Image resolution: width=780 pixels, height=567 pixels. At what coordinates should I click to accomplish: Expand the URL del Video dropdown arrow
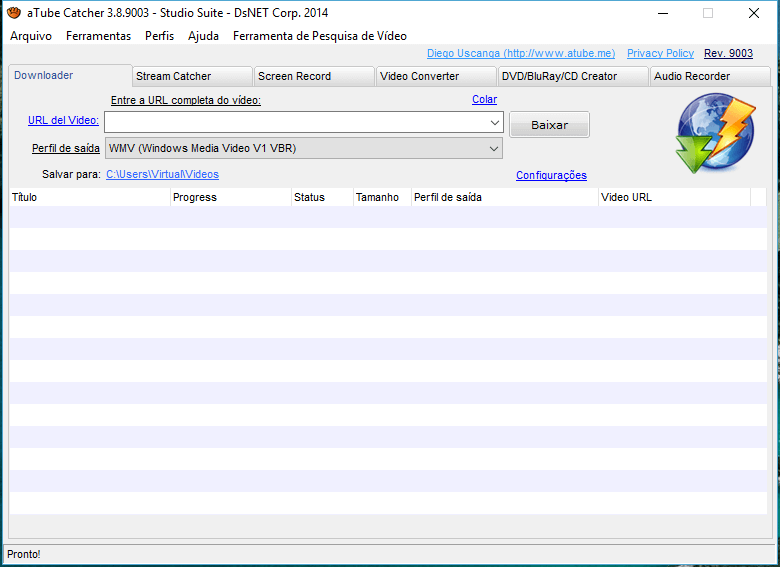[495, 122]
